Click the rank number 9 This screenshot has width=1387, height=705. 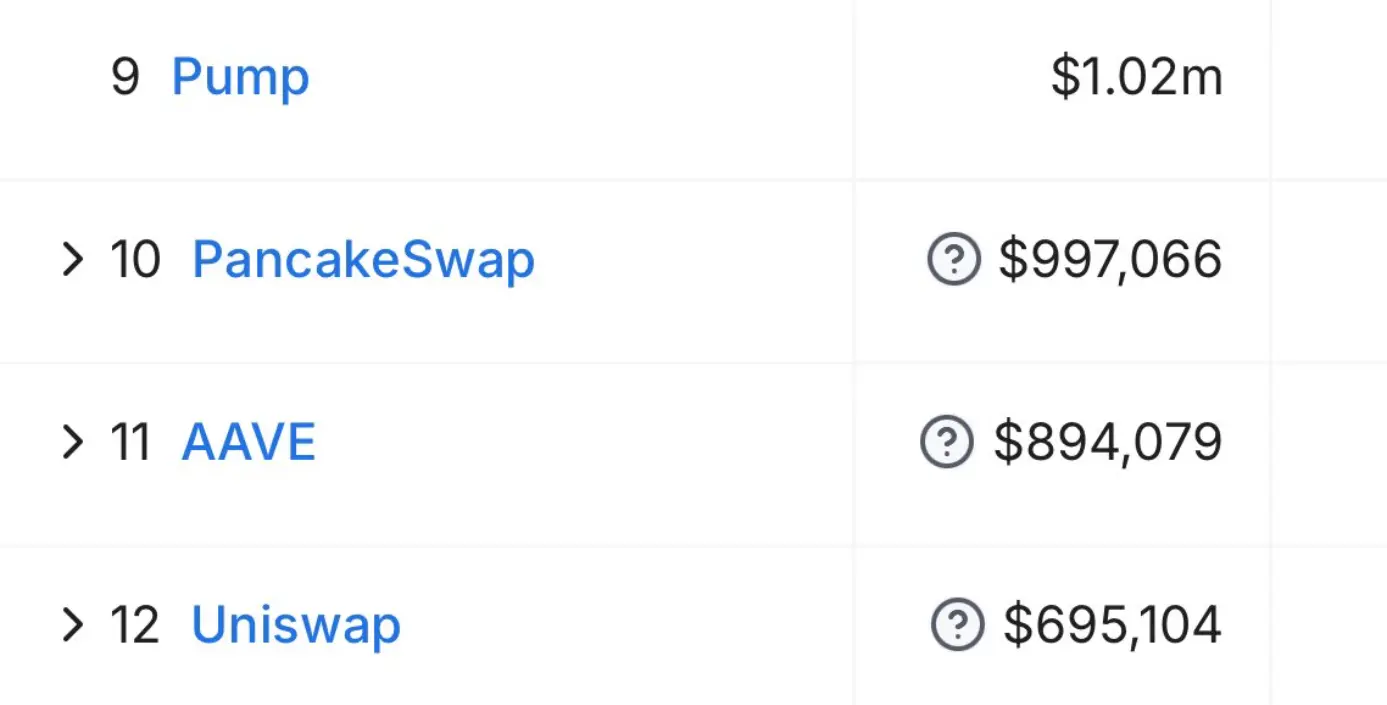[x=126, y=77]
